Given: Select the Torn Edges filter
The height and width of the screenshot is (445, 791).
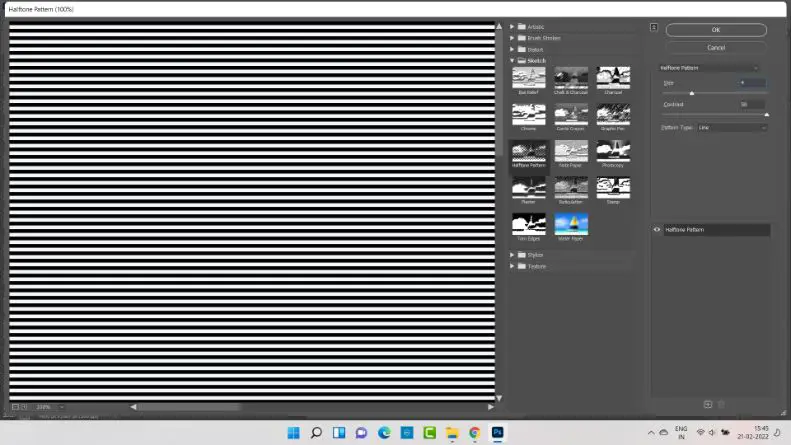Looking at the screenshot, I should (x=529, y=225).
